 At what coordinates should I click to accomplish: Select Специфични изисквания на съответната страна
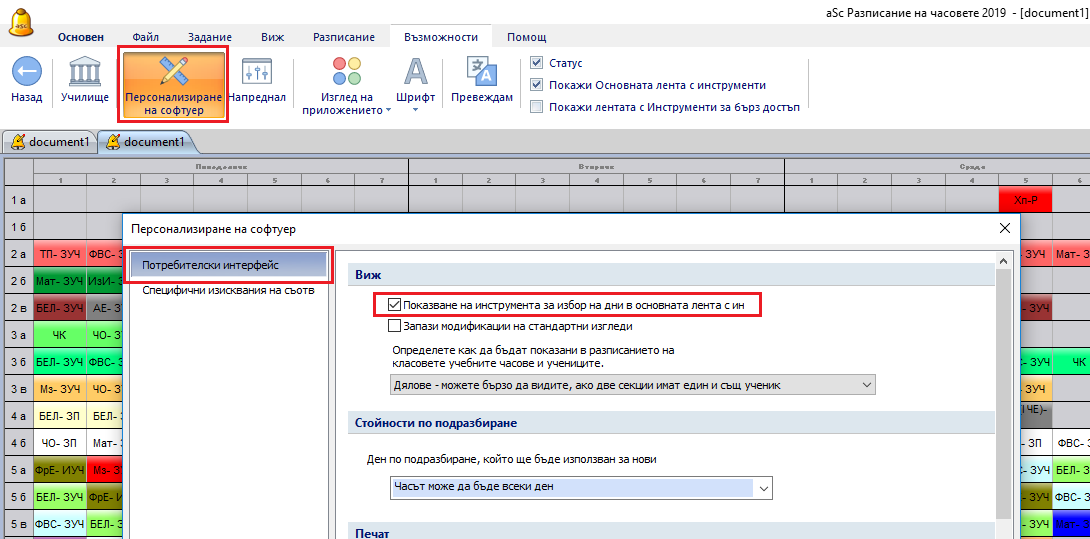click(228, 290)
